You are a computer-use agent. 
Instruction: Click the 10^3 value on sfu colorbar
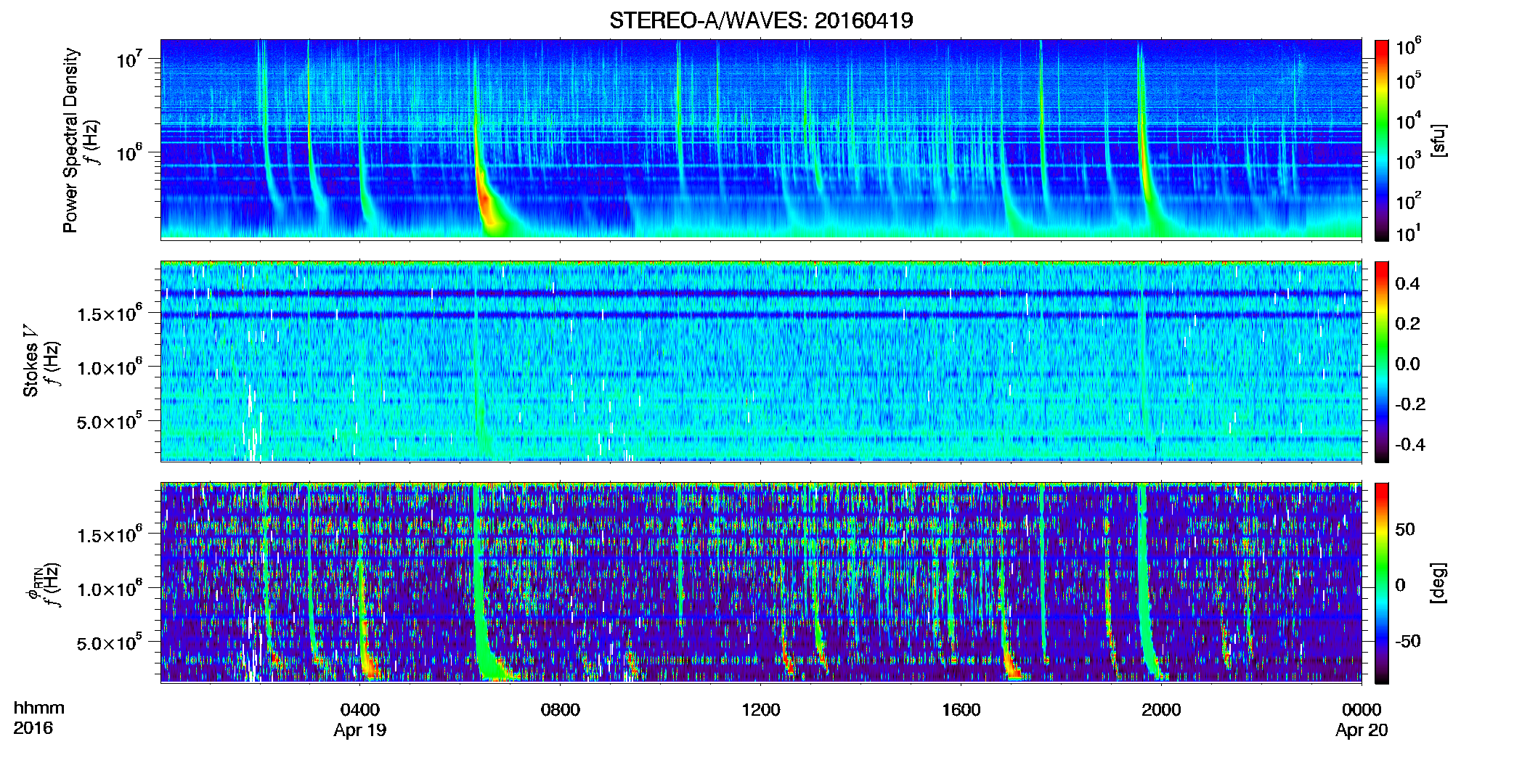click(x=1409, y=160)
